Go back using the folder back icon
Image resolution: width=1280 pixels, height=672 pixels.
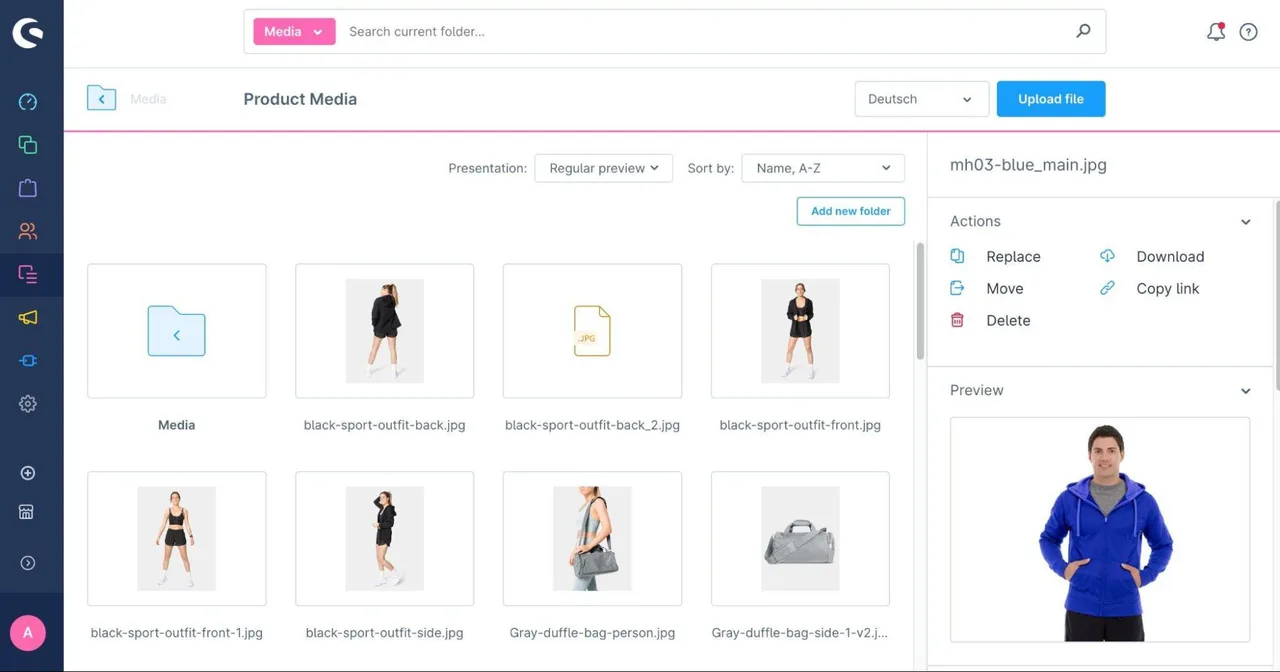pyautogui.click(x=101, y=98)
